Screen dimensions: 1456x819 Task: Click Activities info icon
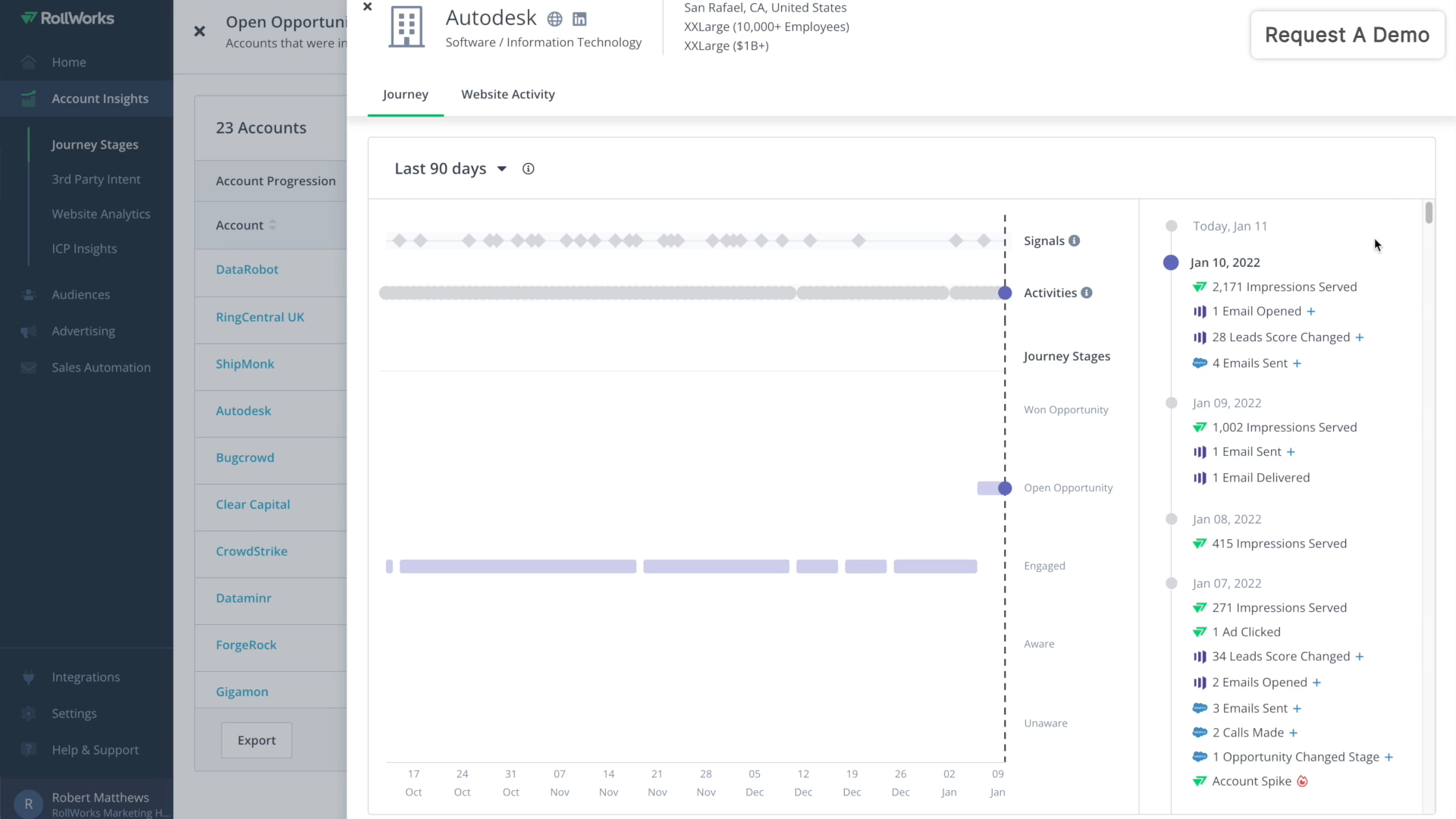tap(1087, 293)
